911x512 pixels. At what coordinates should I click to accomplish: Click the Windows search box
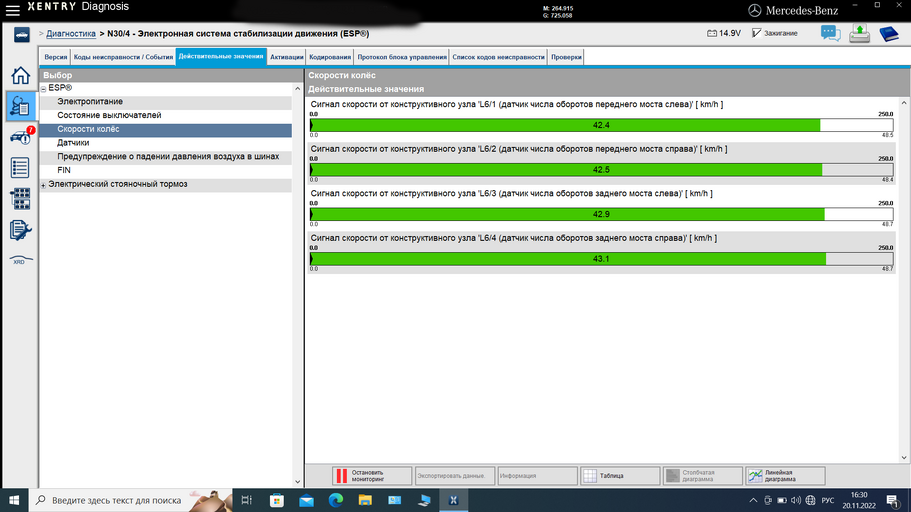pyautogui.click(x=131, y=500)
